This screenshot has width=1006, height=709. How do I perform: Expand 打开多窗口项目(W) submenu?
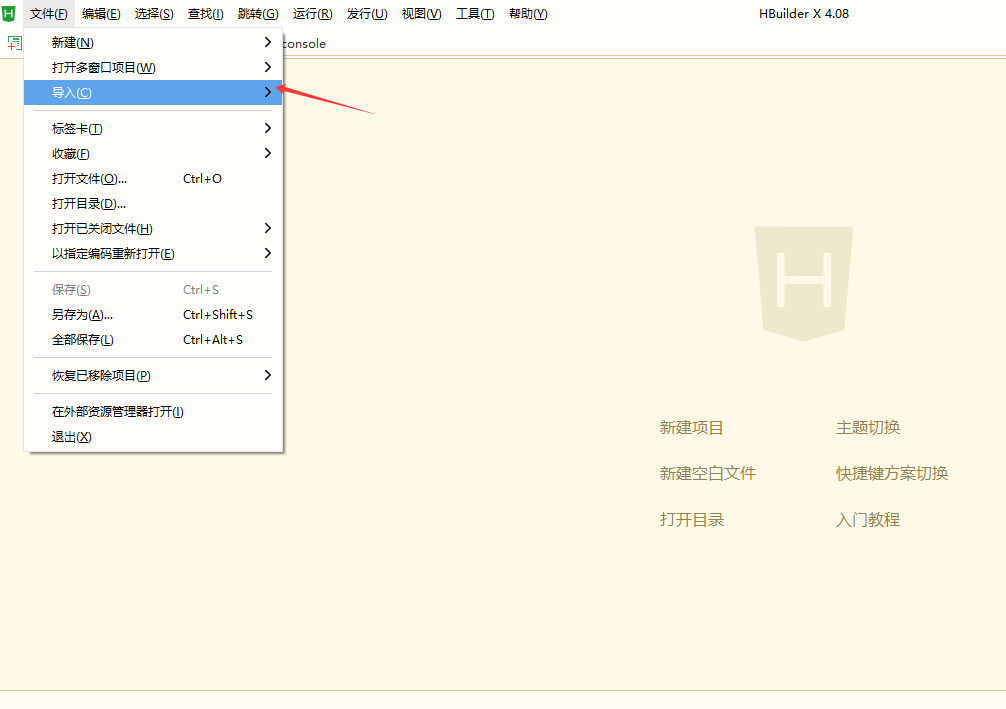pos(153,67)
